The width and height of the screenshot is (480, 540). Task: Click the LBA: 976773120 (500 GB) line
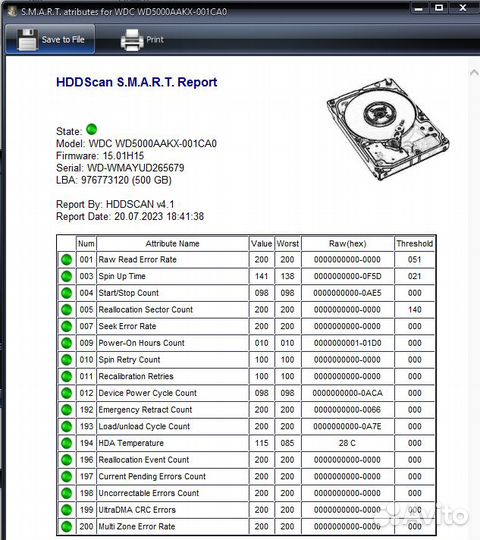[114, 180]
